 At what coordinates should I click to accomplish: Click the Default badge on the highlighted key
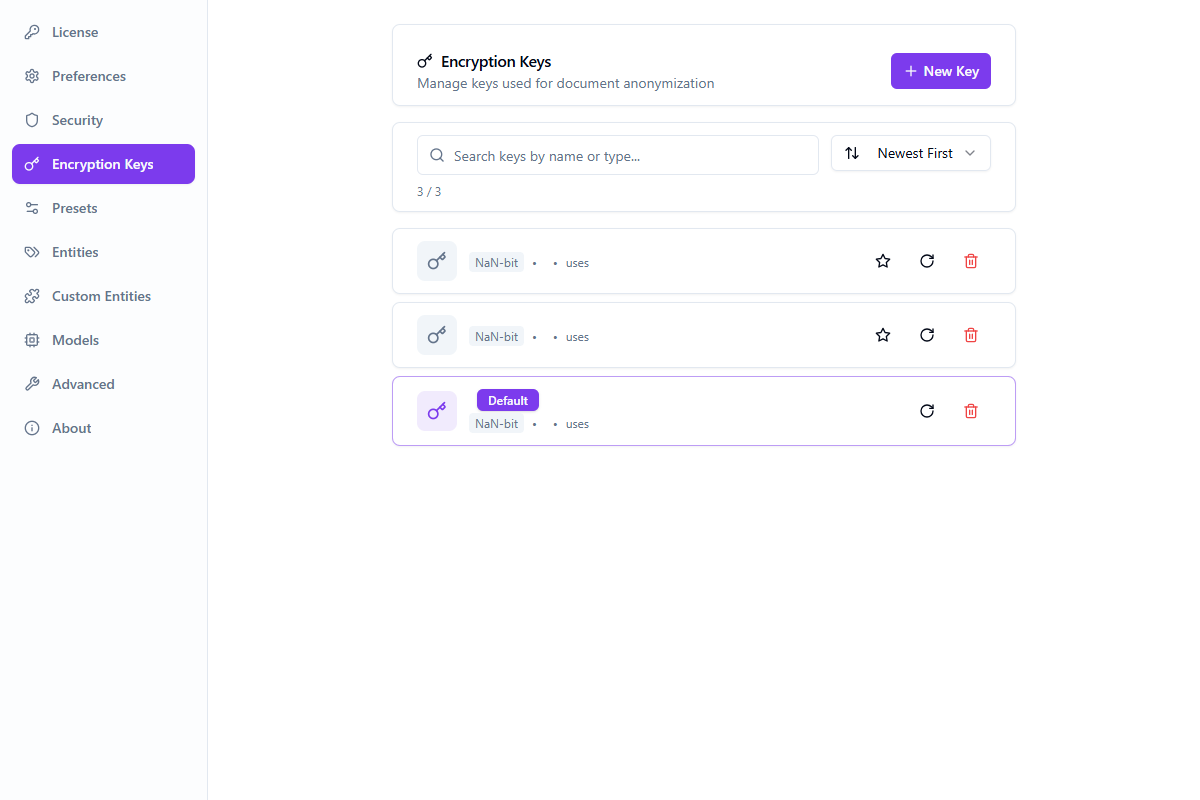(x=507, y=400)
